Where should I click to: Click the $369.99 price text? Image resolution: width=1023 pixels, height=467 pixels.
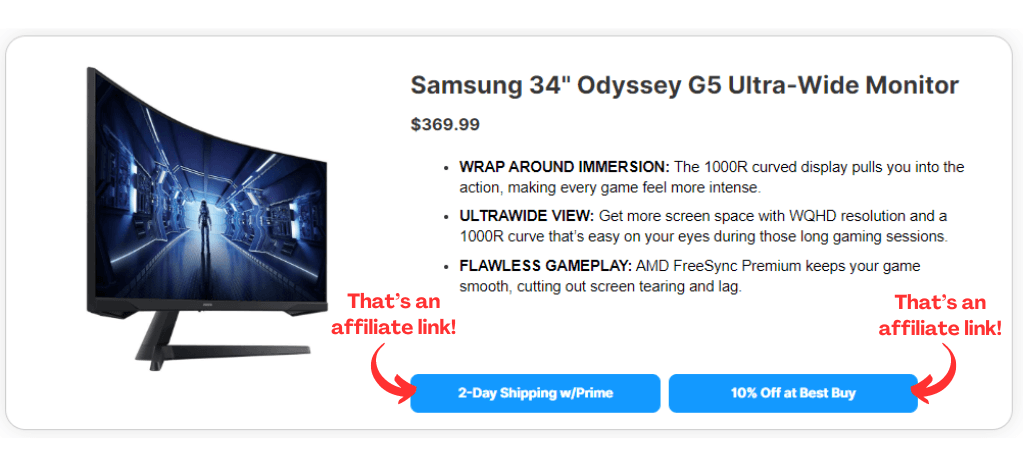(x=445, y=124)
